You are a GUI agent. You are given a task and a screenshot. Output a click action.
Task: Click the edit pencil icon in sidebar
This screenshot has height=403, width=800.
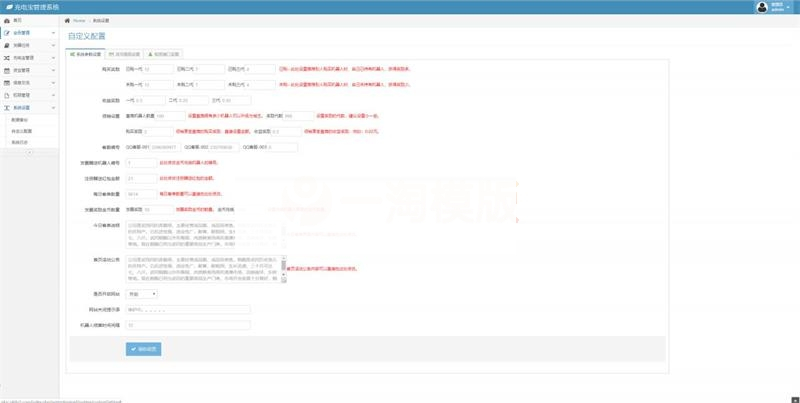[7, 33]
